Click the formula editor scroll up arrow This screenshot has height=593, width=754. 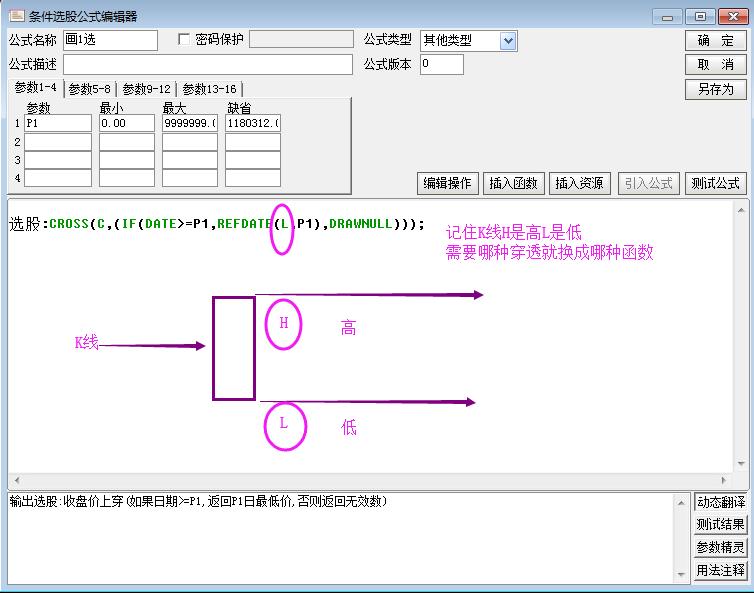pyautogui.click(x=741, y=210)
